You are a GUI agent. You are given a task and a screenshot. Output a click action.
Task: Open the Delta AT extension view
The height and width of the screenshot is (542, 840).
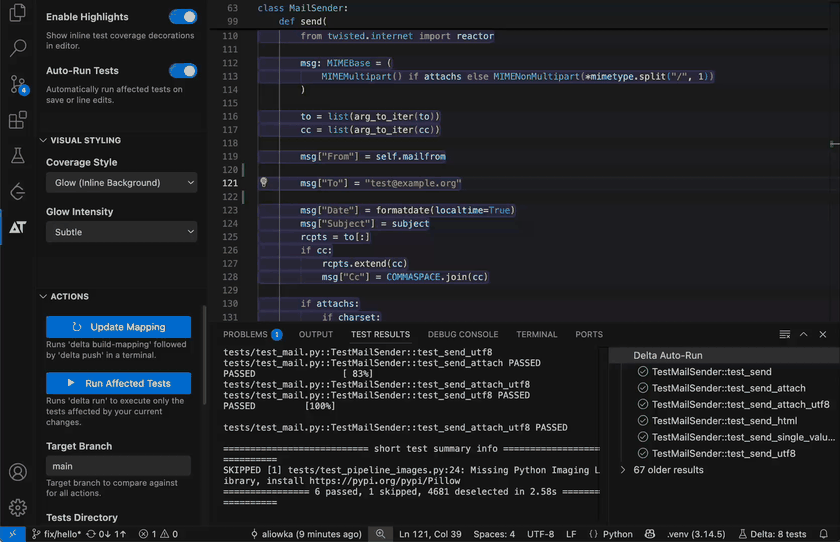18,227
